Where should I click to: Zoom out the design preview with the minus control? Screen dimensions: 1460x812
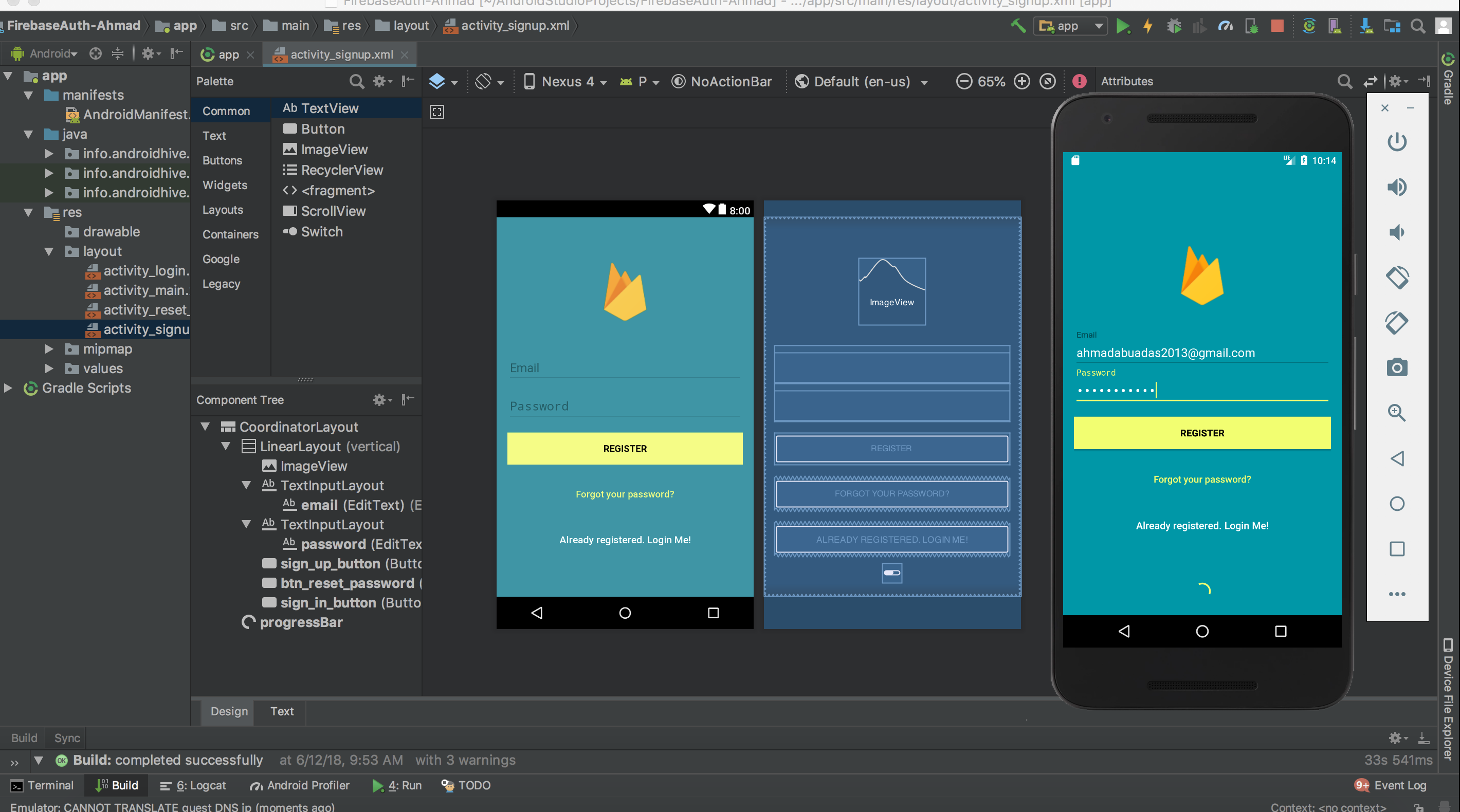tap(964, 82)
